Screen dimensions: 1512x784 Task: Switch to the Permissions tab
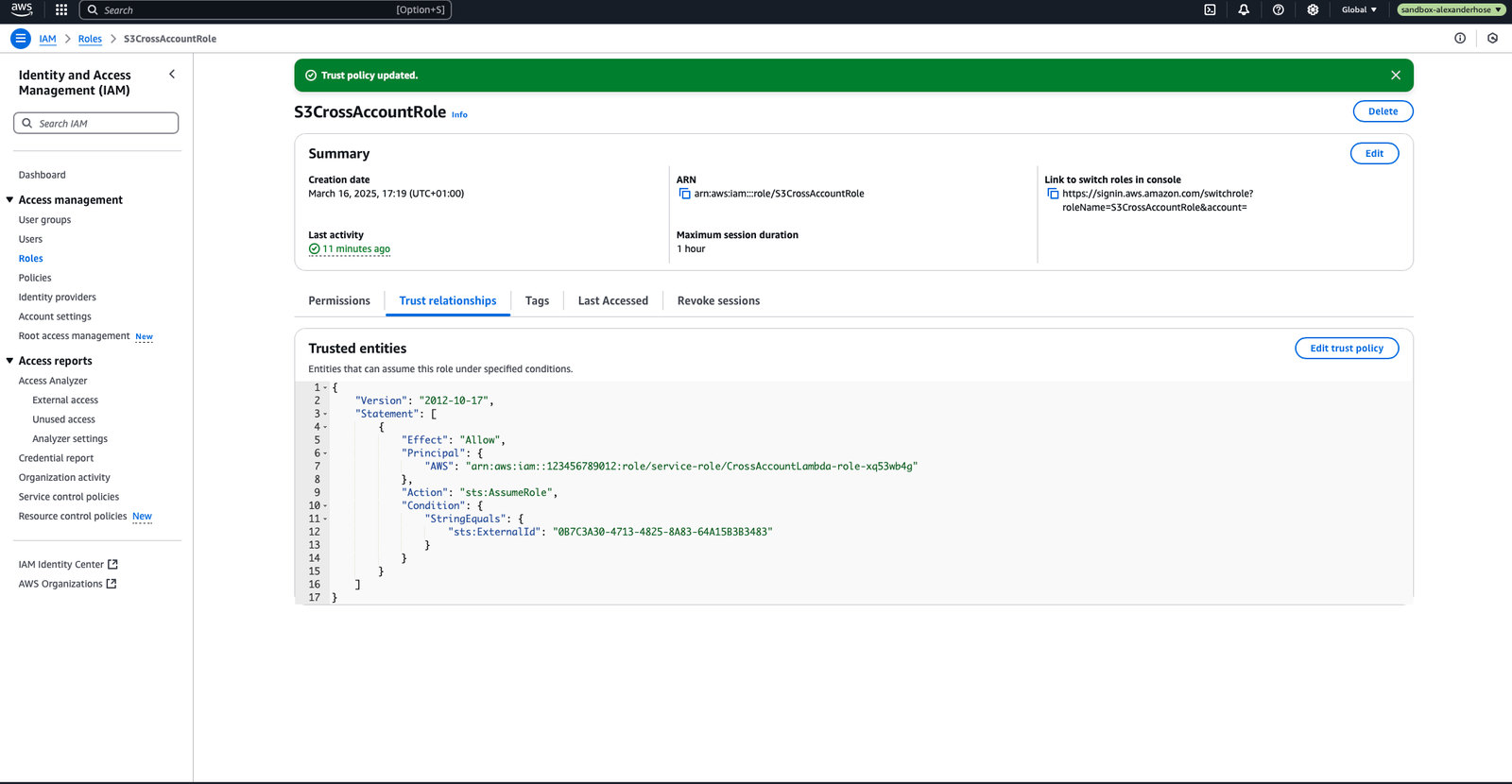click(x=339, y=301)
